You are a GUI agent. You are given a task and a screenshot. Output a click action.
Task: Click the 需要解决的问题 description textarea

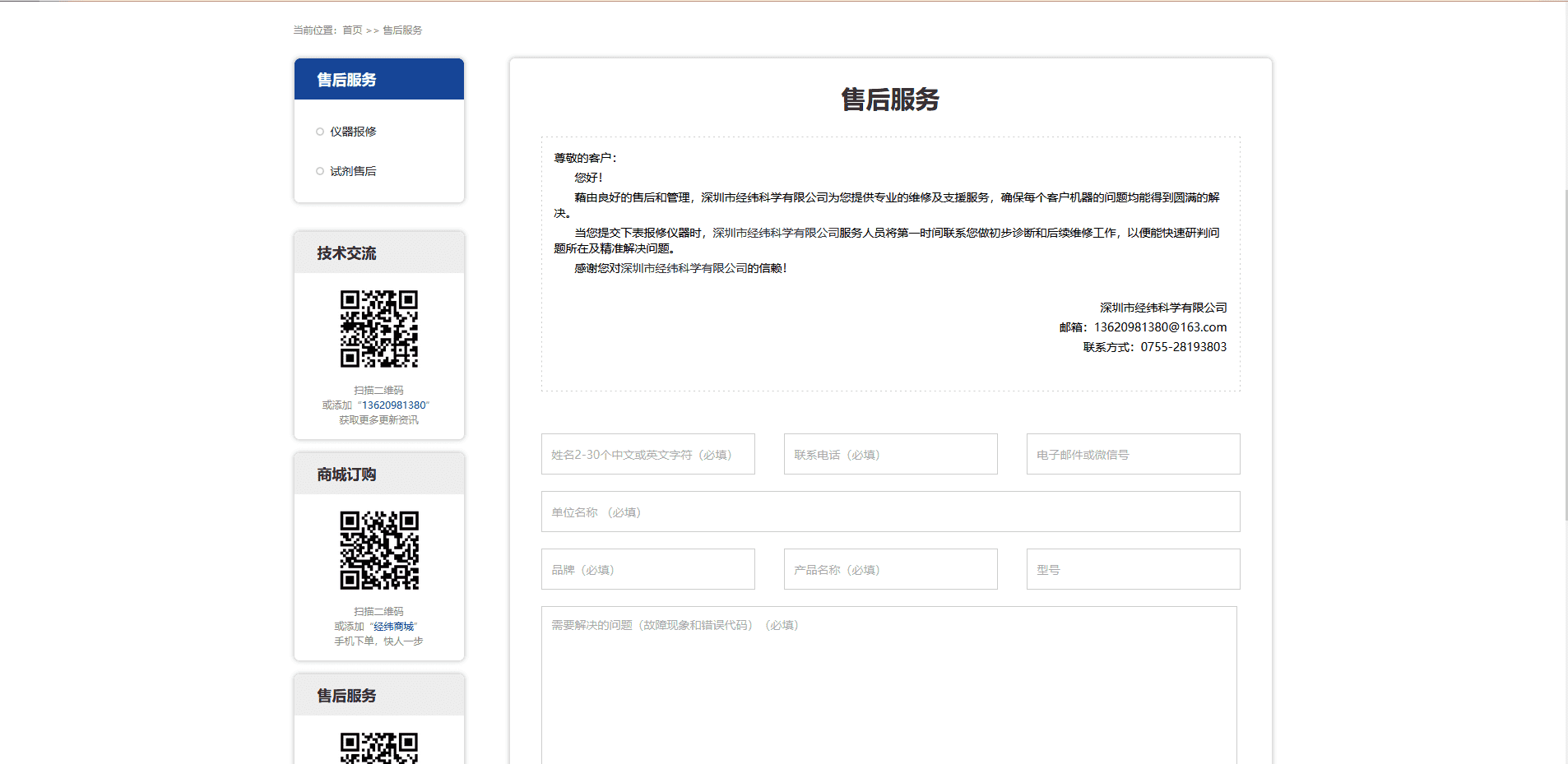[888, 691]
